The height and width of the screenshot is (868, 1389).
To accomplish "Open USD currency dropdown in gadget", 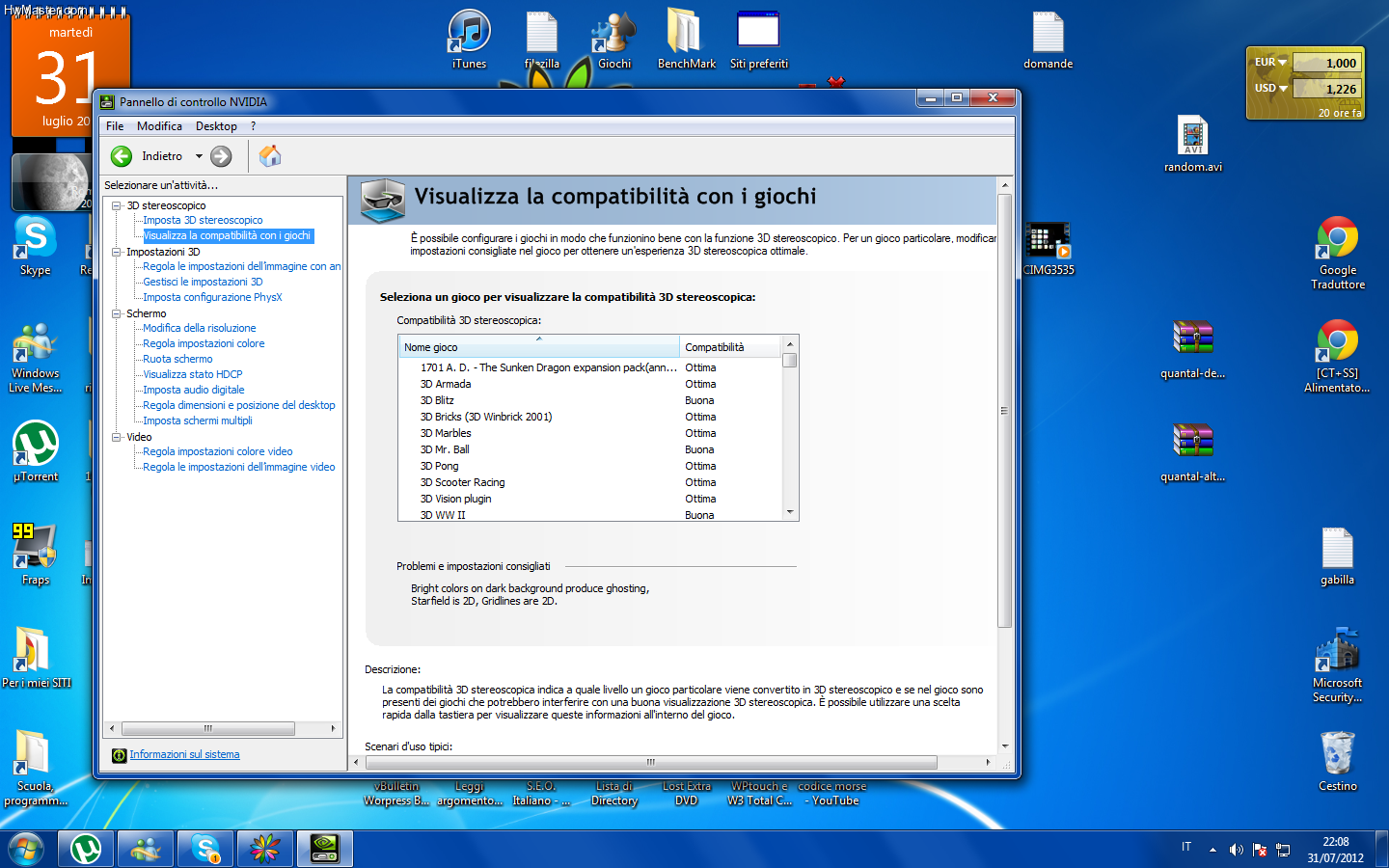I will 1283,89.
